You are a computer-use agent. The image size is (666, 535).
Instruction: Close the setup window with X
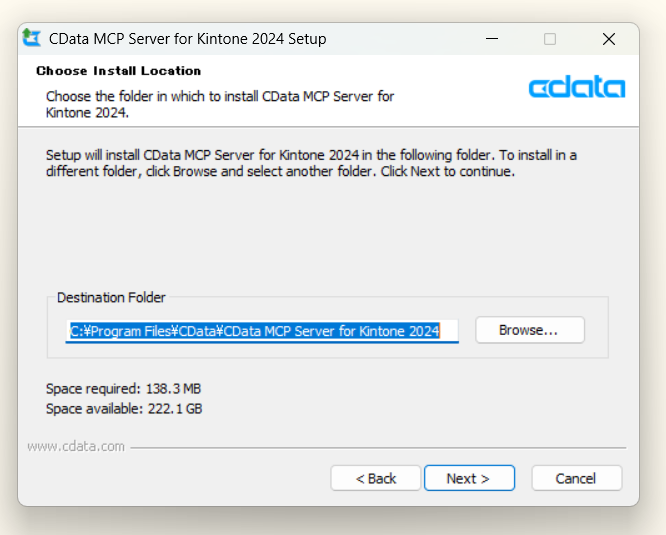609,39
